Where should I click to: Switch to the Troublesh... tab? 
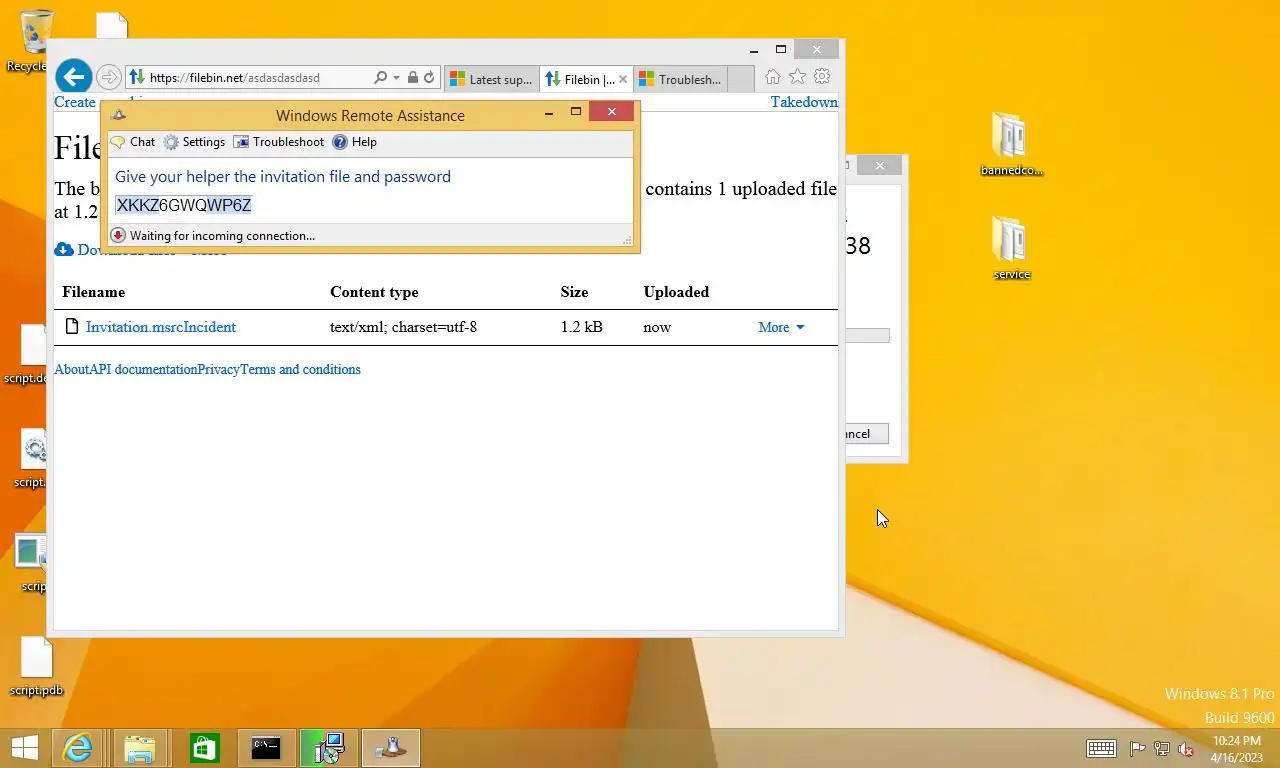681,79
